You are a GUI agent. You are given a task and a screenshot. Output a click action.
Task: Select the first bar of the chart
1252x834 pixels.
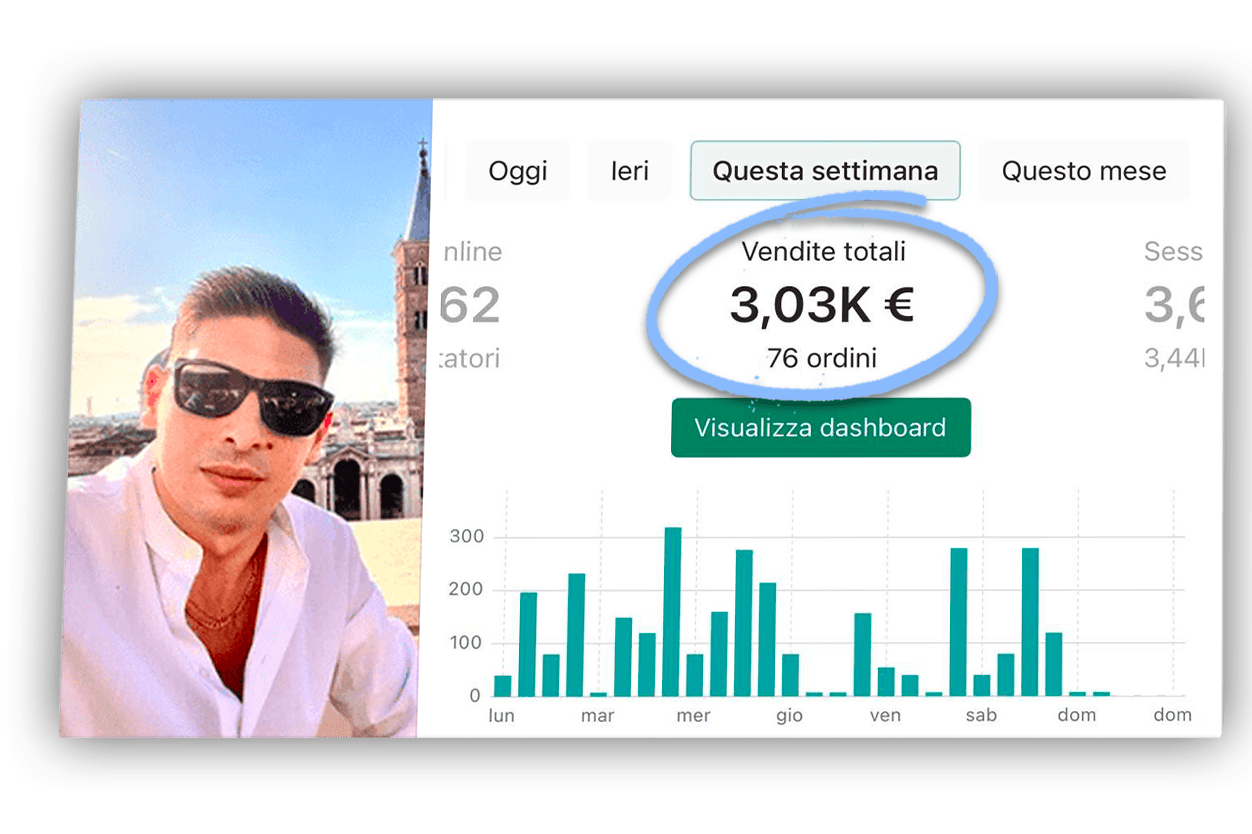(x=503, y=685)
